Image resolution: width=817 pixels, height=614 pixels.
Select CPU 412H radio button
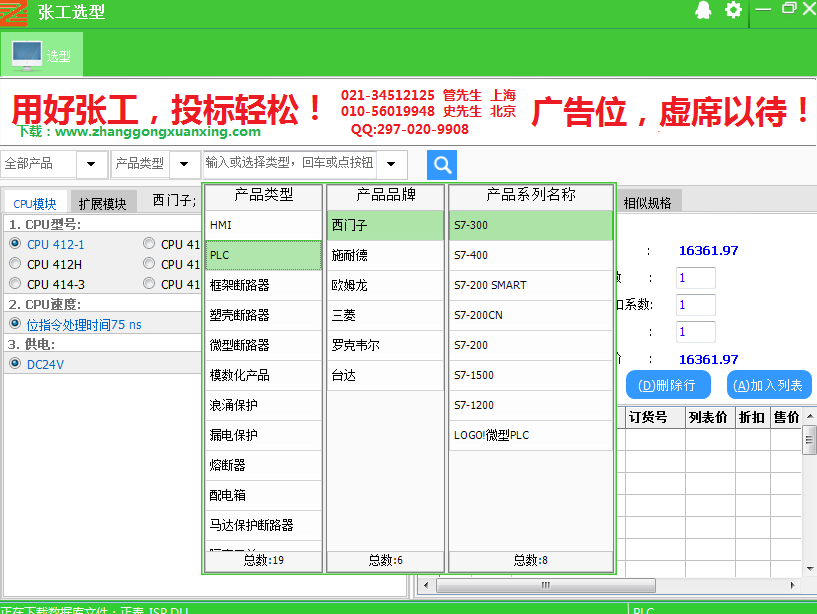tap(15, 264)
